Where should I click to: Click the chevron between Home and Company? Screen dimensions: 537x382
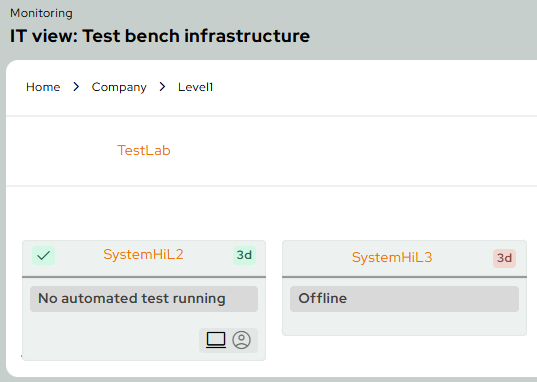tap(76, 87)
